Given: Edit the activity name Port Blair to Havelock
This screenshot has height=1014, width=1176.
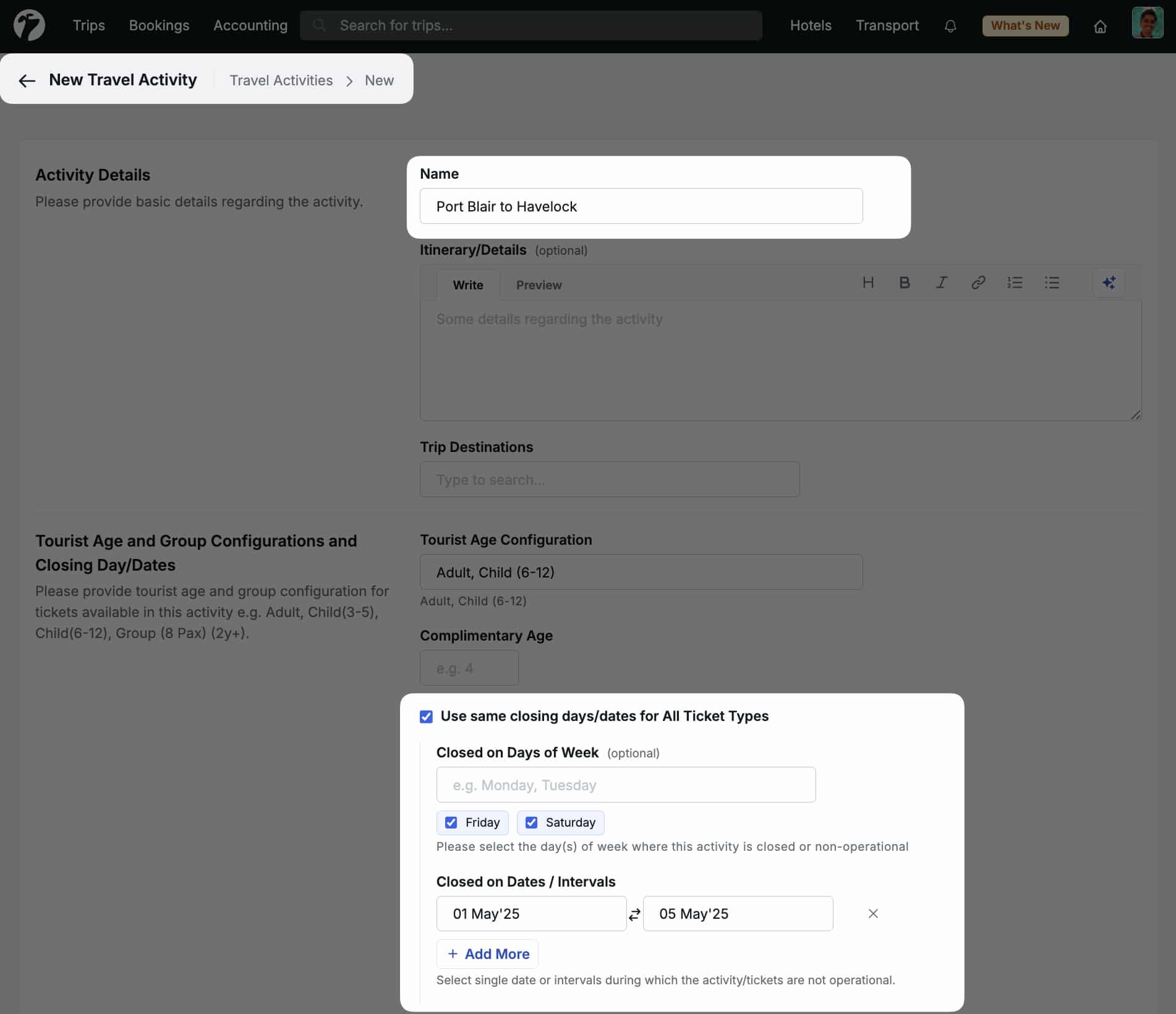Looking at the screenshot, I should (x=641, y=206).
